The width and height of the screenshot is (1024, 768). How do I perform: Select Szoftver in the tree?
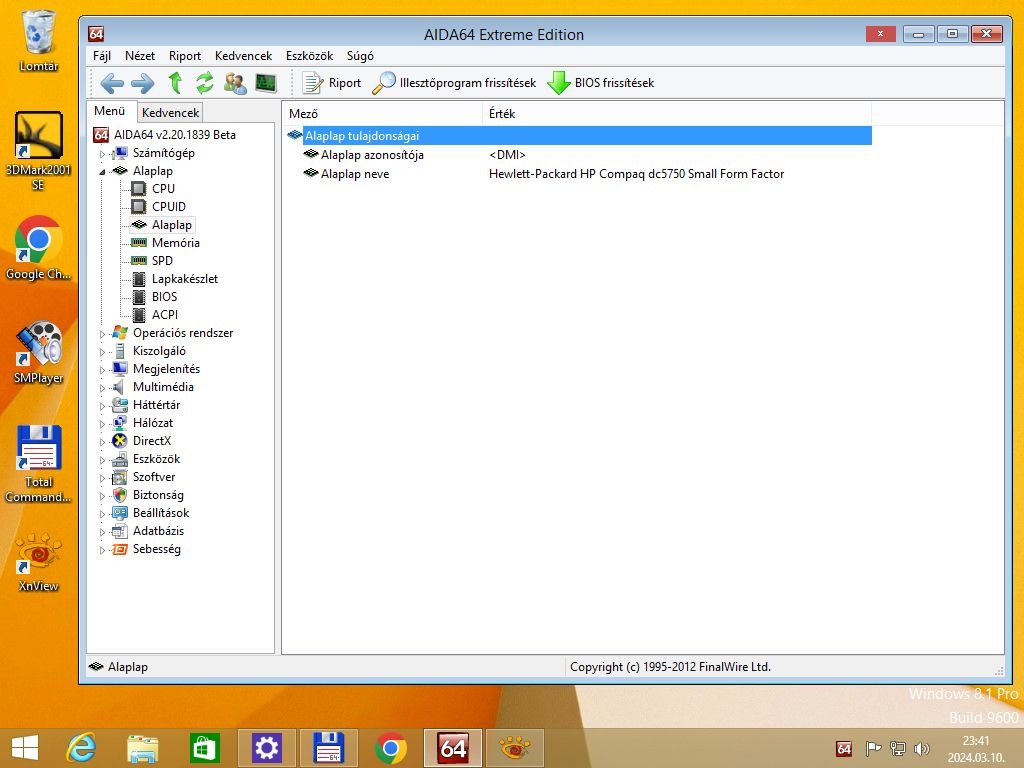(154, 477)
